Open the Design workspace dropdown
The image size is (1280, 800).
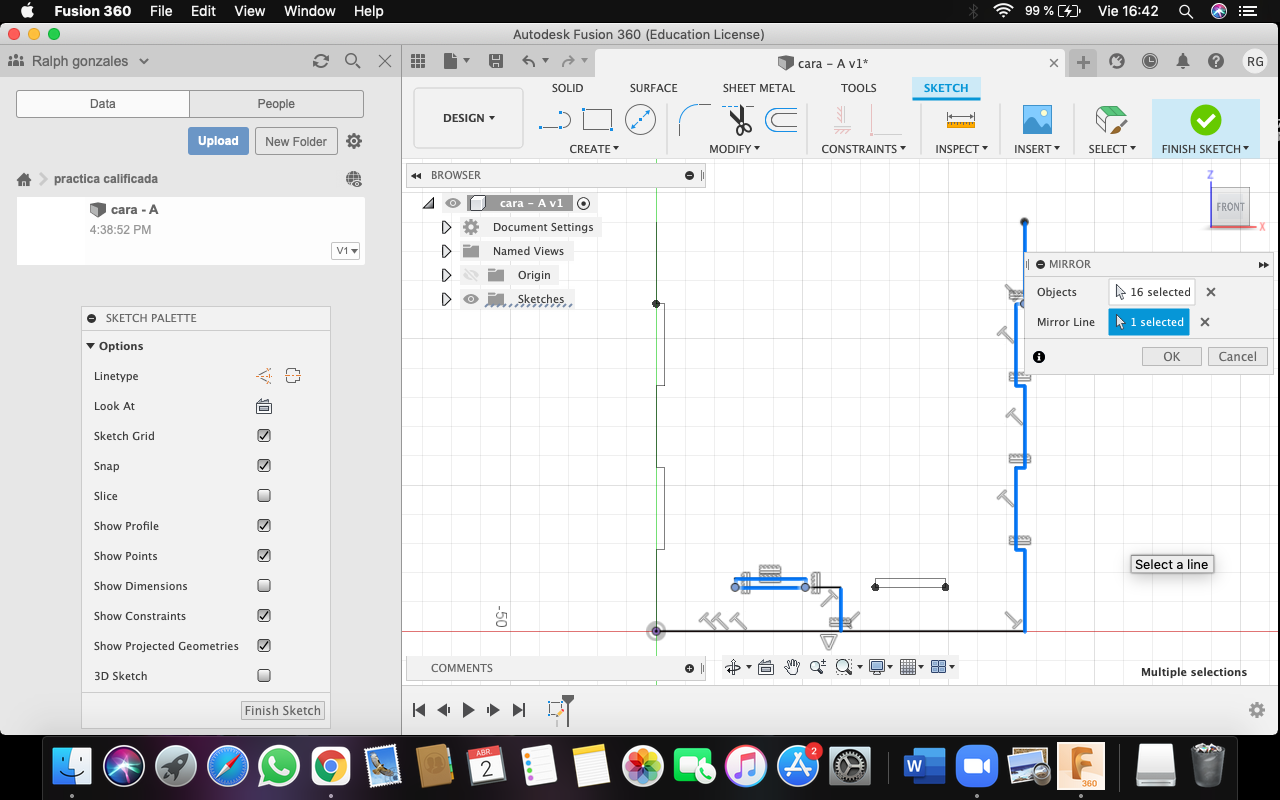coord(468,118)
